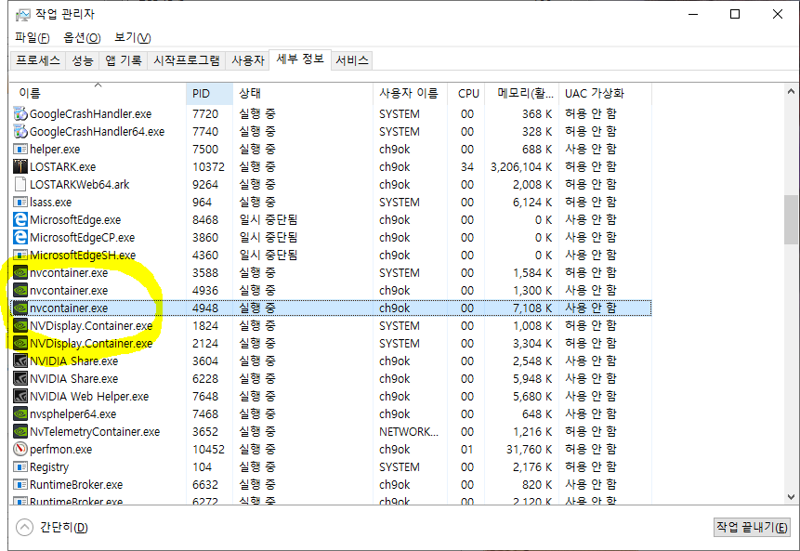Select the helper.exe process name
800x551 pixels.
tap(55, 149)
